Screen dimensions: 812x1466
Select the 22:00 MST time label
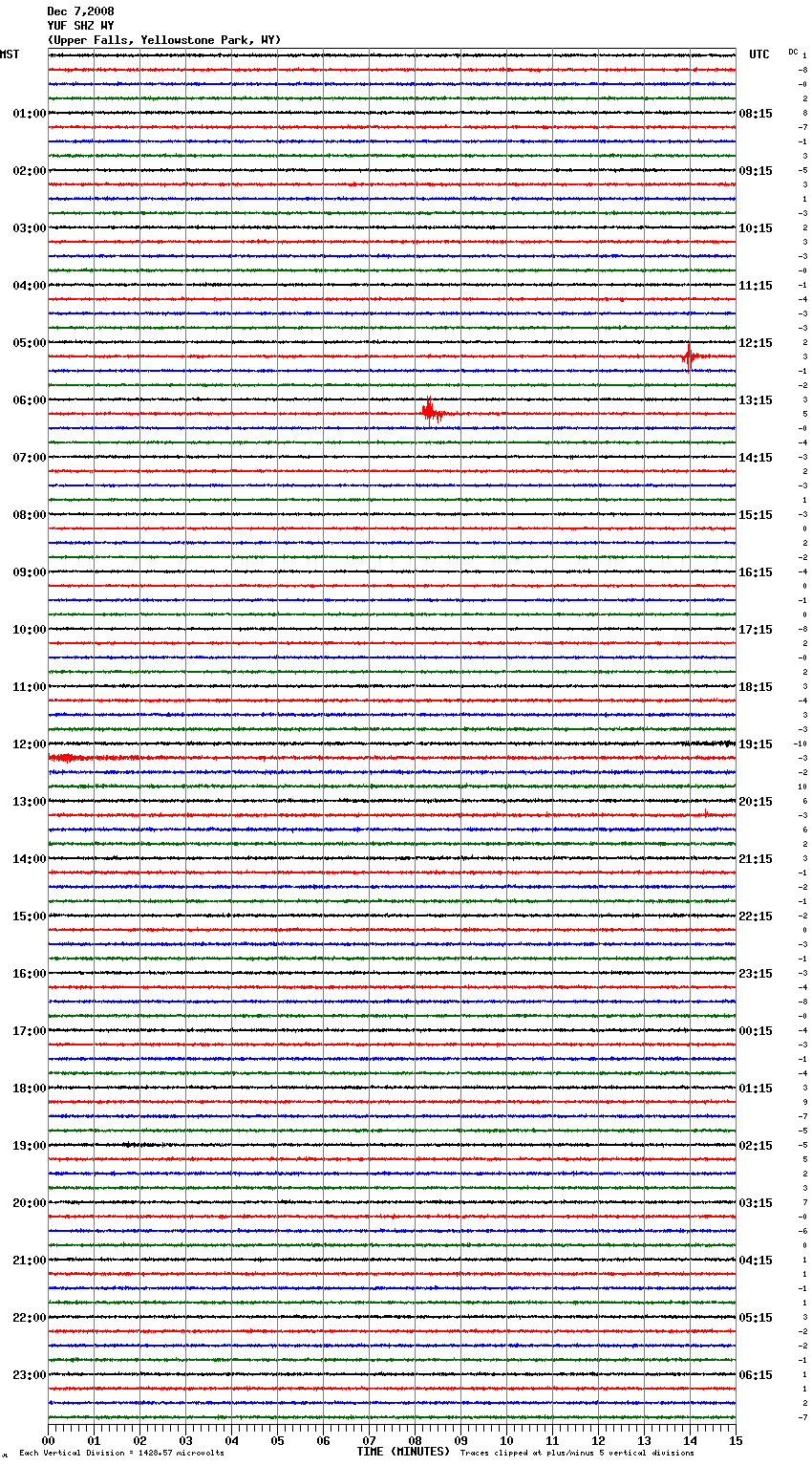(30, 1318)
